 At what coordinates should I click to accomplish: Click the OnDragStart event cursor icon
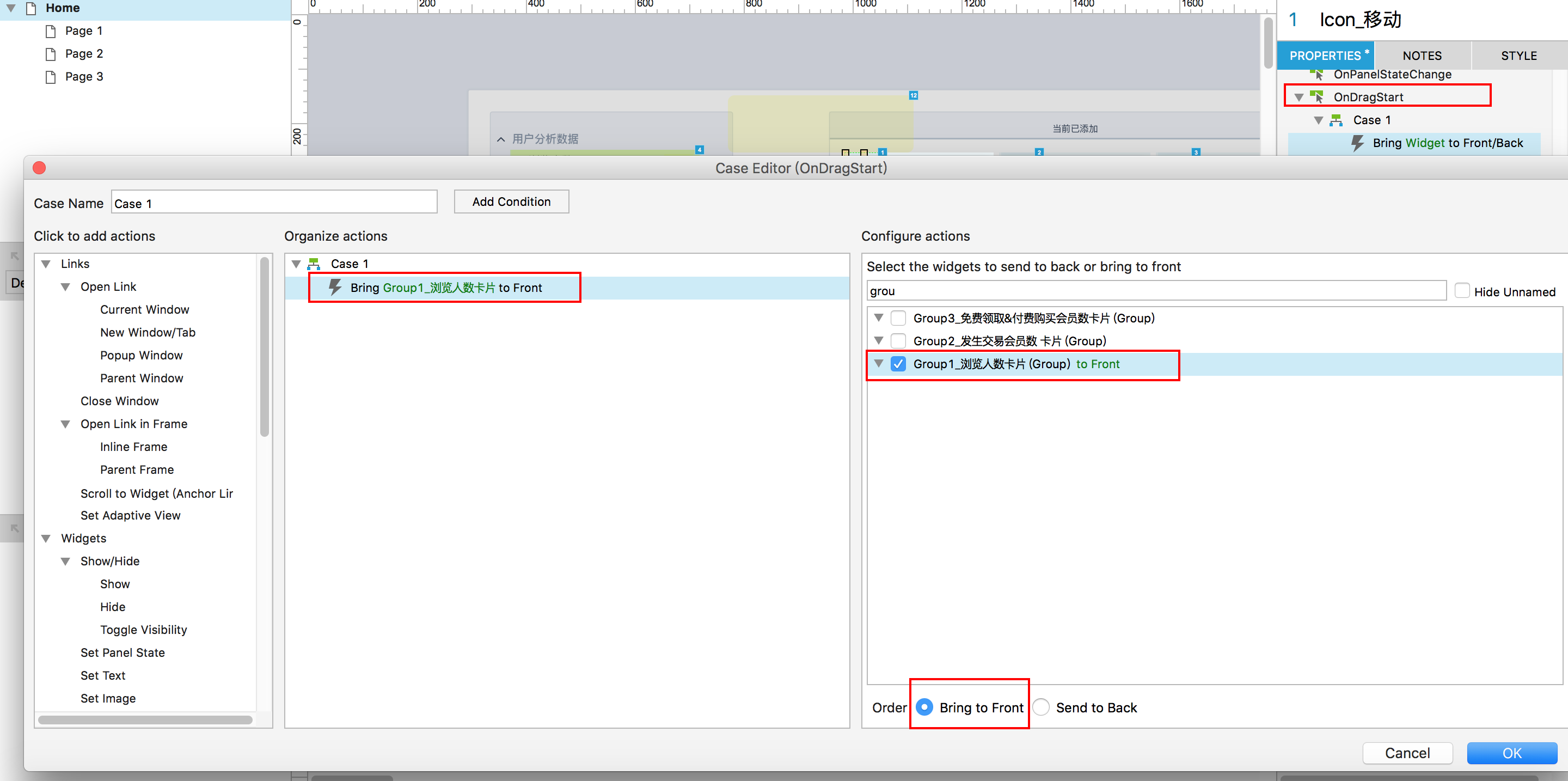tap(1316, 97)
